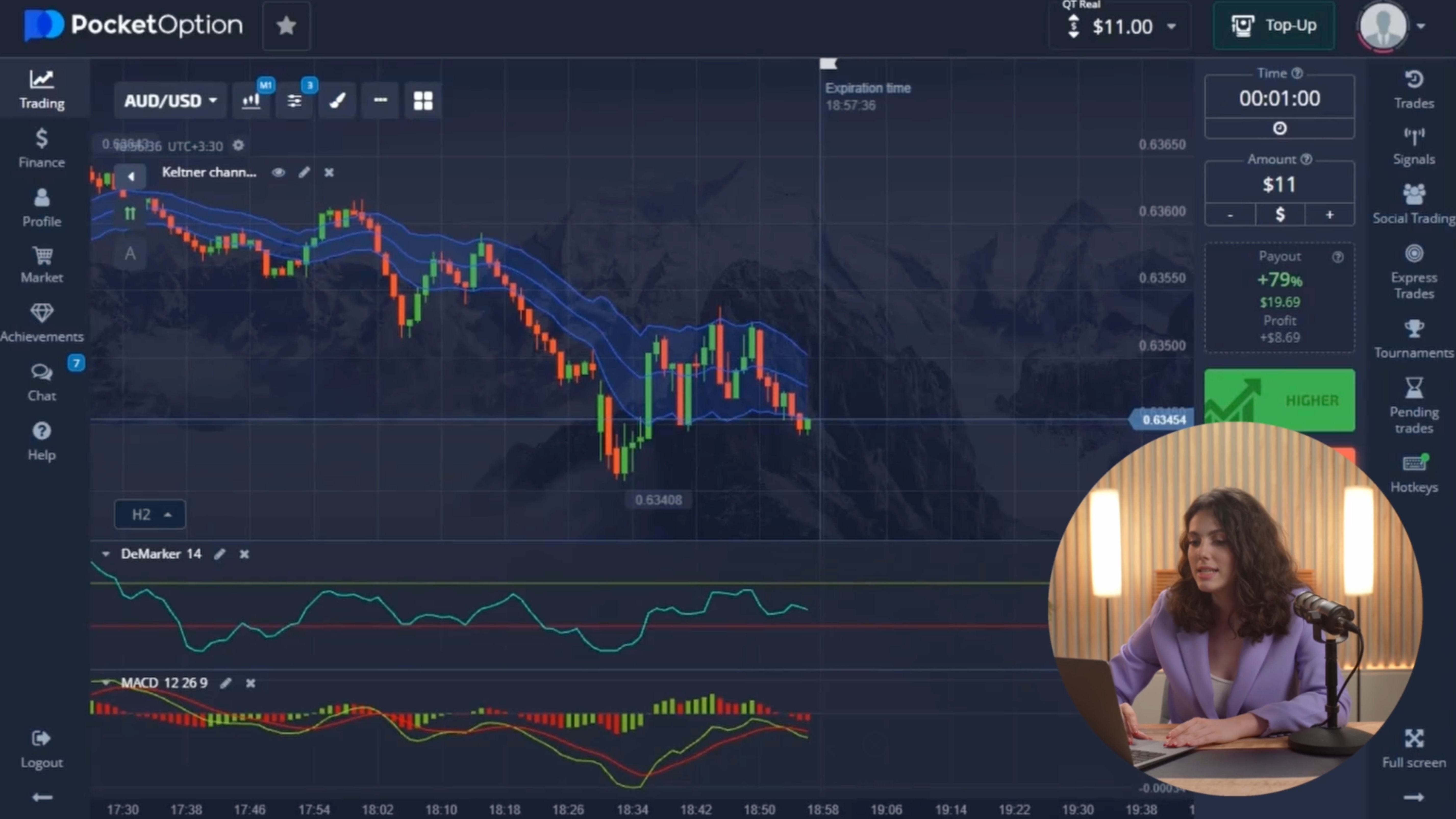Open Tournaments trophy icon
This screenshot has width=1456, height=819.
(x=1414, y=338)
